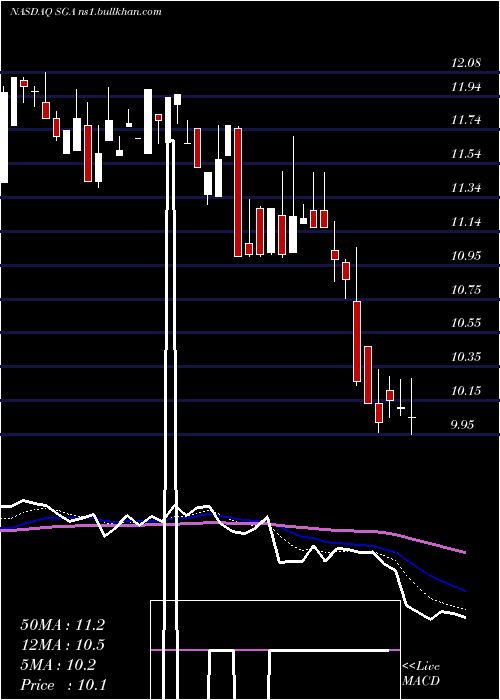Click the 10.35 price axis label
The width and height of the screenshot is (500, 700).
466,357
